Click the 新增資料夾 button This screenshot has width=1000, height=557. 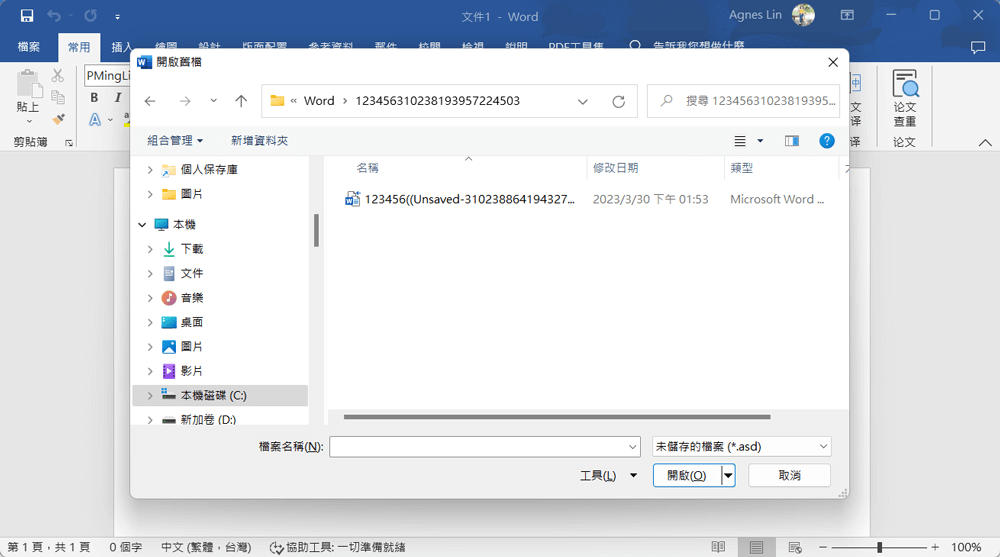(260, 140)
